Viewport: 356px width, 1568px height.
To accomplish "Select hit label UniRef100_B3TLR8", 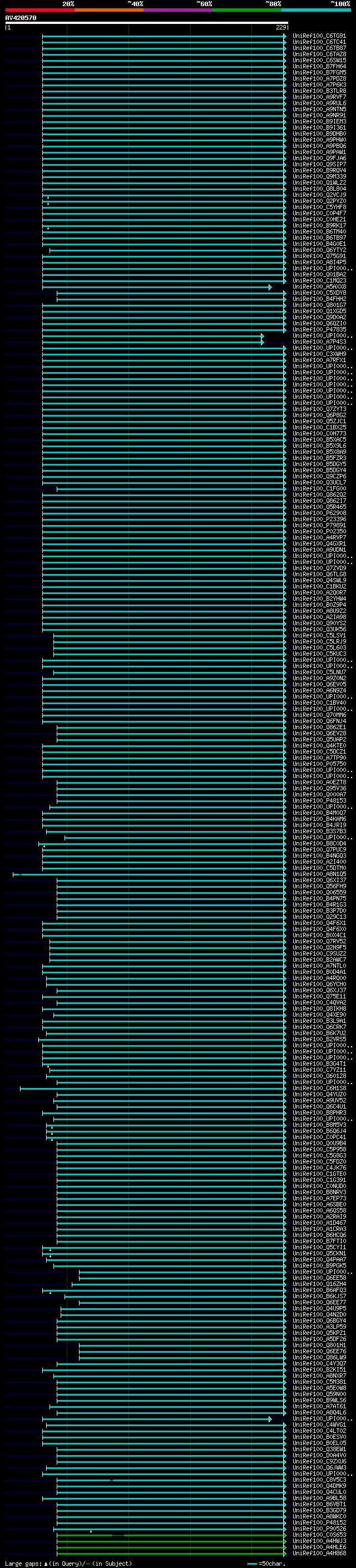I will click(x=319, y=91).
